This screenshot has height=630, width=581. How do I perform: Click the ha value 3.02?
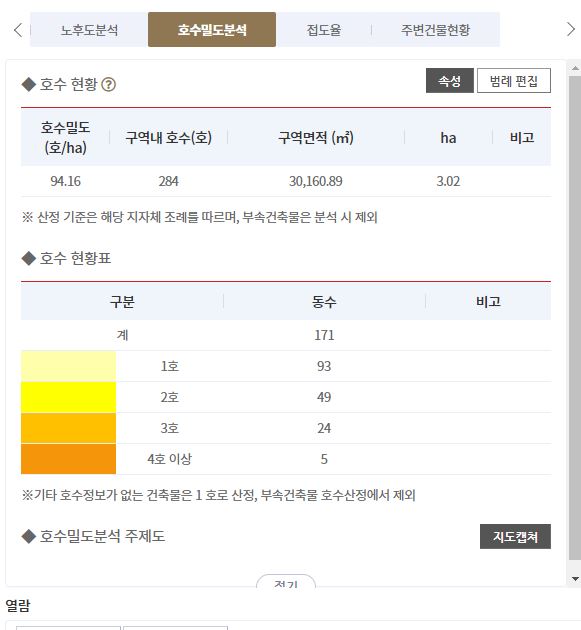448,181
